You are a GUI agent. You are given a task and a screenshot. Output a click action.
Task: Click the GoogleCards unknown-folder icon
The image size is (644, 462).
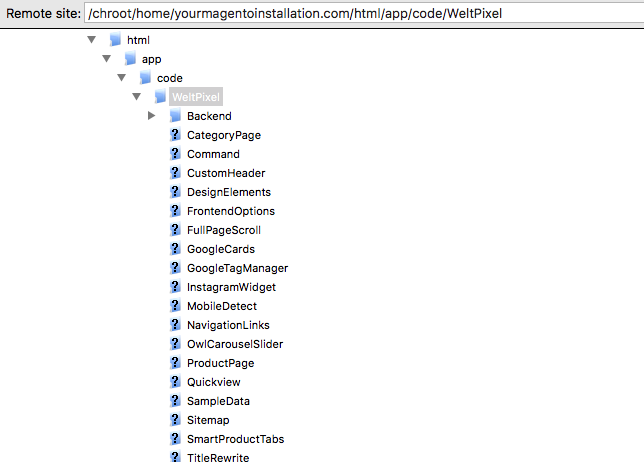tap(175, 248)
